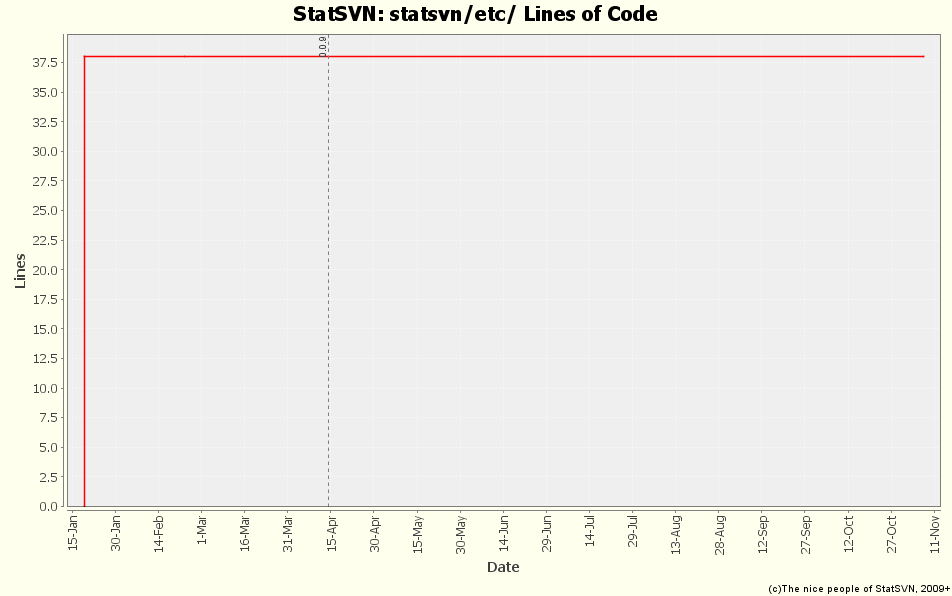Image resolution: width=952 pixels, height=596 pixels.
Task: Click the chart title 'StatSVN: statsvn/etc/ Lines of Code'
Action: click(x=475, y=14)
